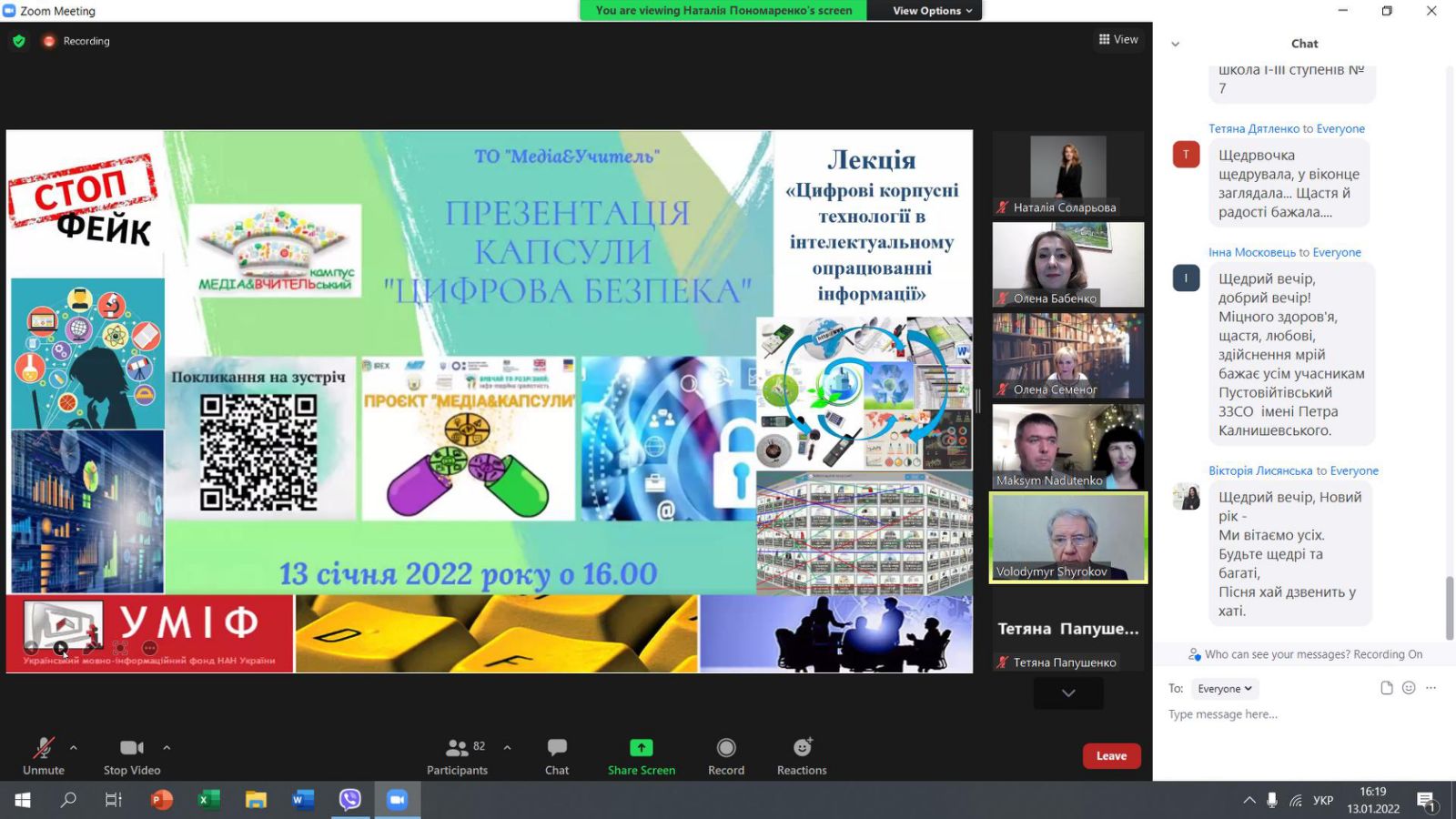Screen dimensions: 1456x819
Task: Click the green encryption shield icon
Action: 19,41
